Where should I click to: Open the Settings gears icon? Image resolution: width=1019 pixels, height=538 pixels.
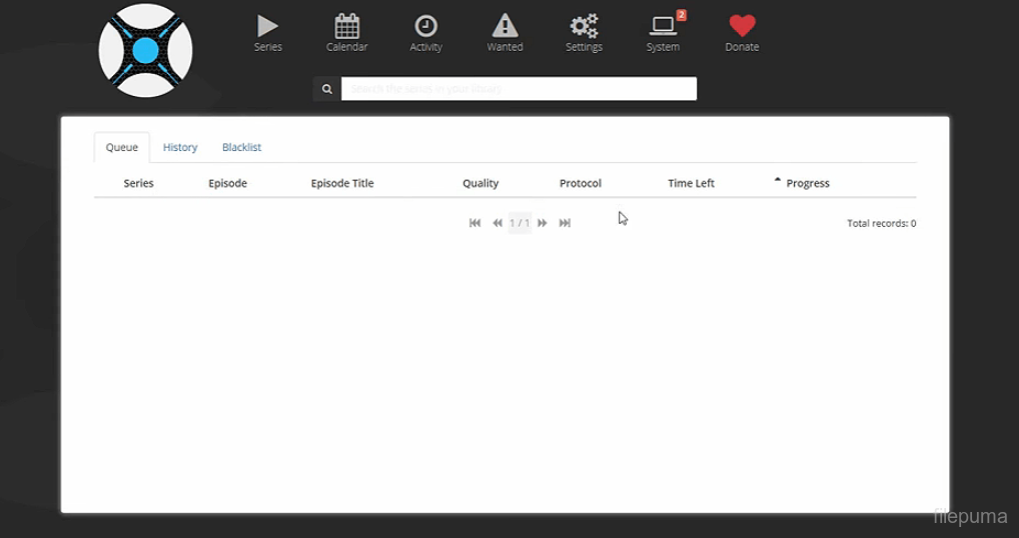[x=584, y=32]
